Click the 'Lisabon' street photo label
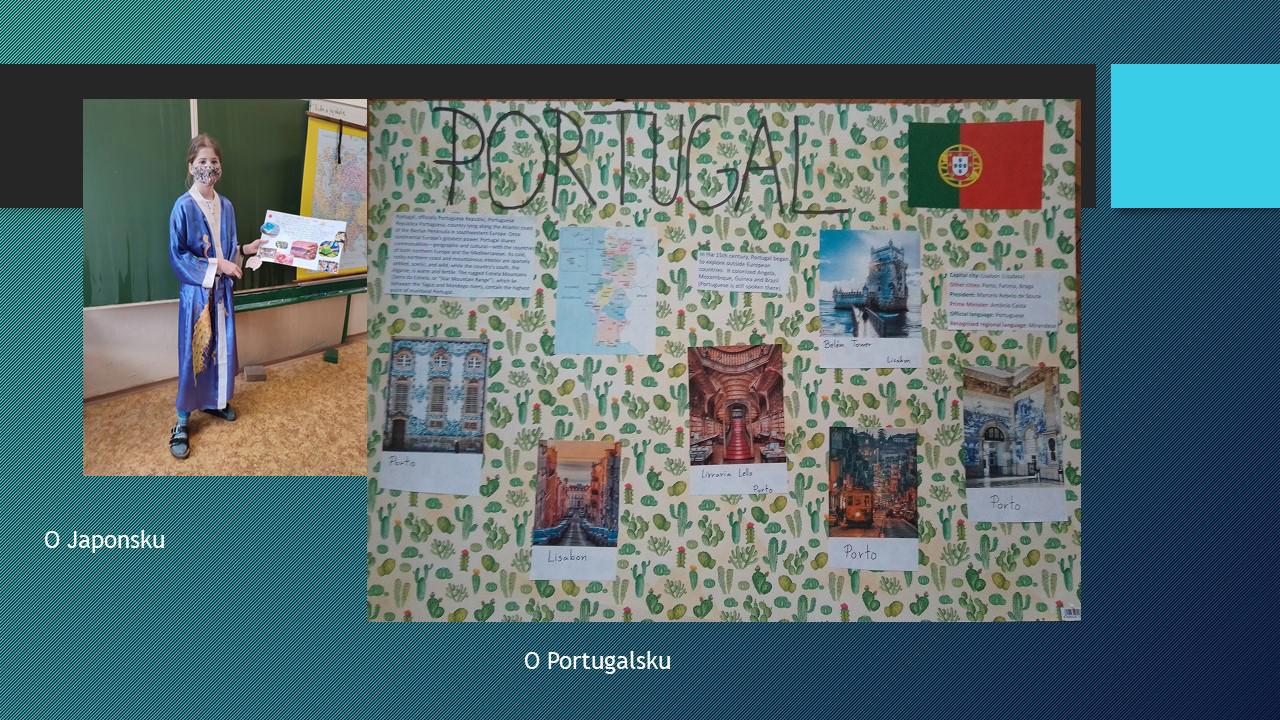Viewport: 1280px width, 720px height. click(x=567, y=557)
